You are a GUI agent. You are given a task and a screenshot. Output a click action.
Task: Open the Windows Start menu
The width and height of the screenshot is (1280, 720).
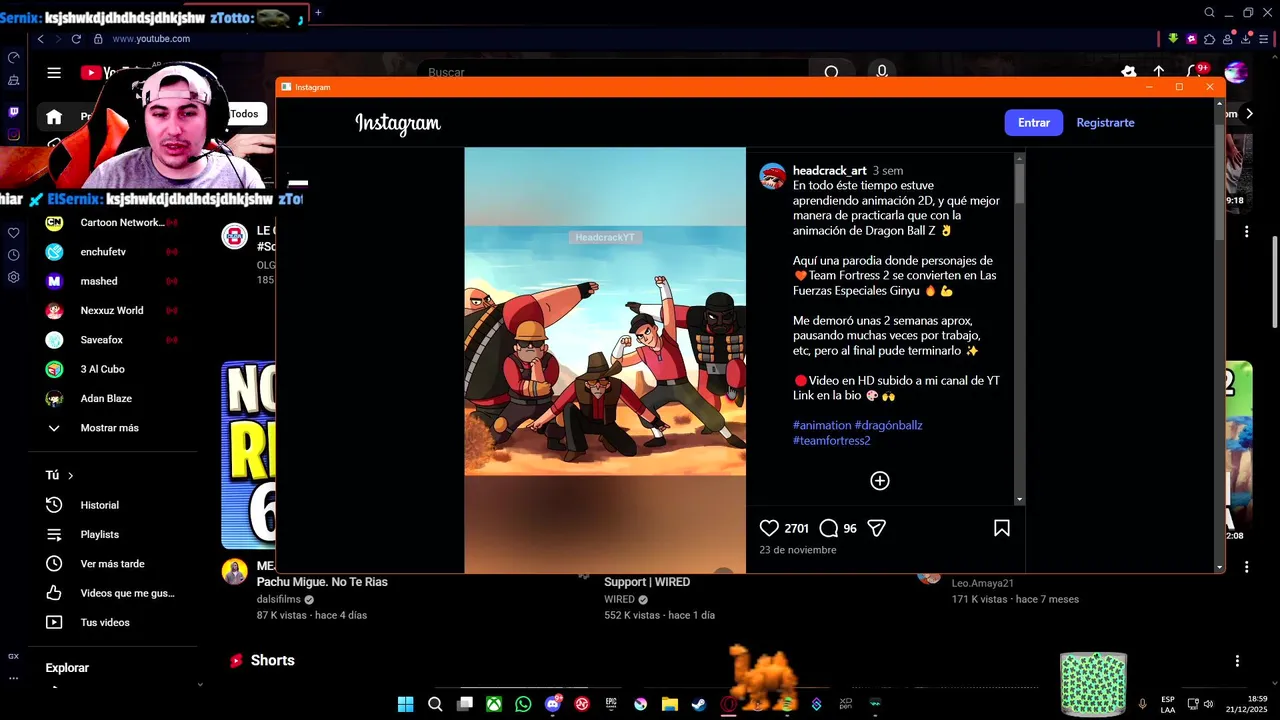tap(405, 704)
